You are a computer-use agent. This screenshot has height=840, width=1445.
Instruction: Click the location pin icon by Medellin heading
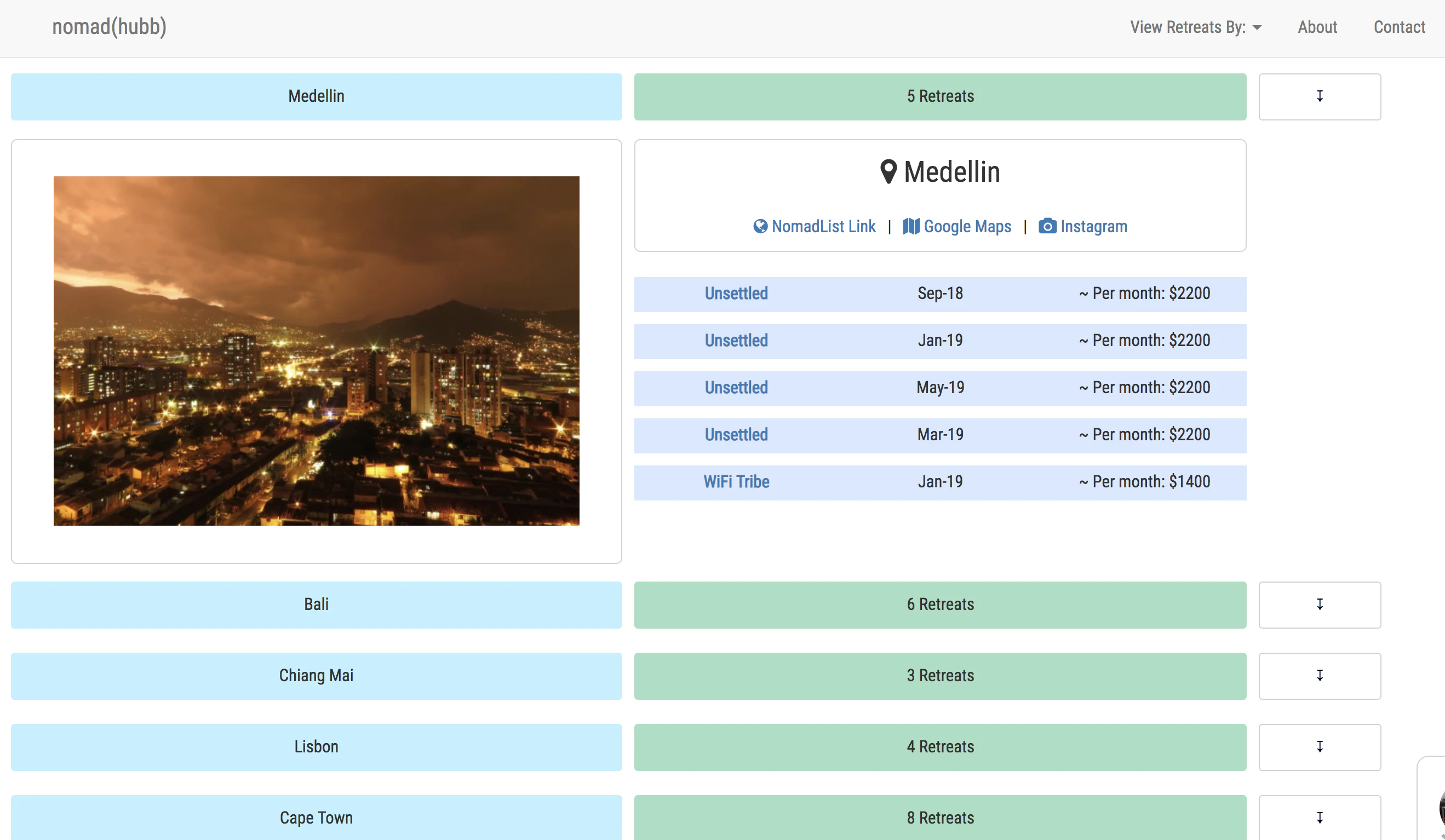tap(888, 171)
